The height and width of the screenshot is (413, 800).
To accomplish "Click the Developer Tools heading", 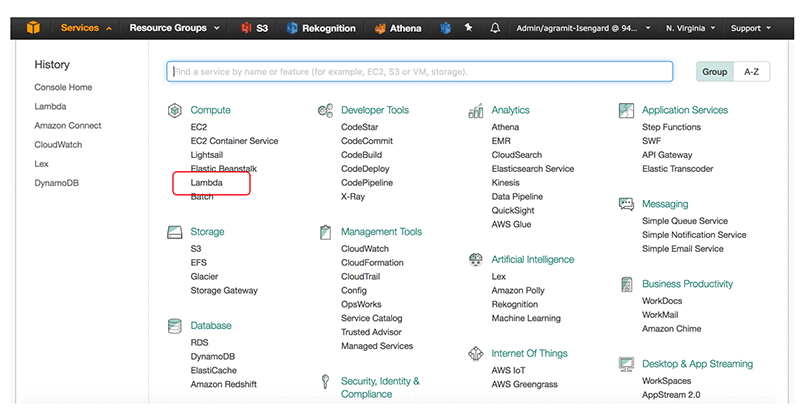I will coord(375,110).
